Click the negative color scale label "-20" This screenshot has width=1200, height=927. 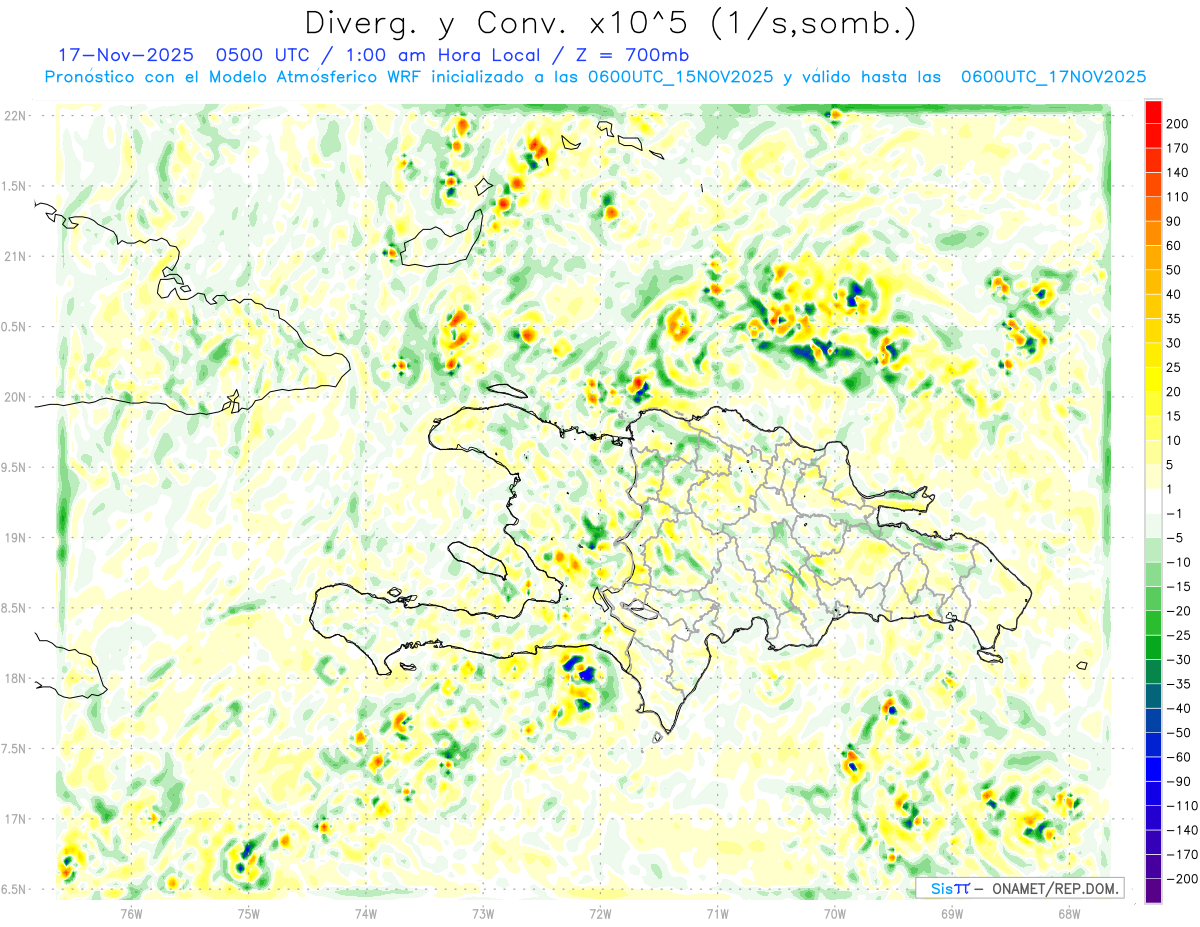[1179, 611]
